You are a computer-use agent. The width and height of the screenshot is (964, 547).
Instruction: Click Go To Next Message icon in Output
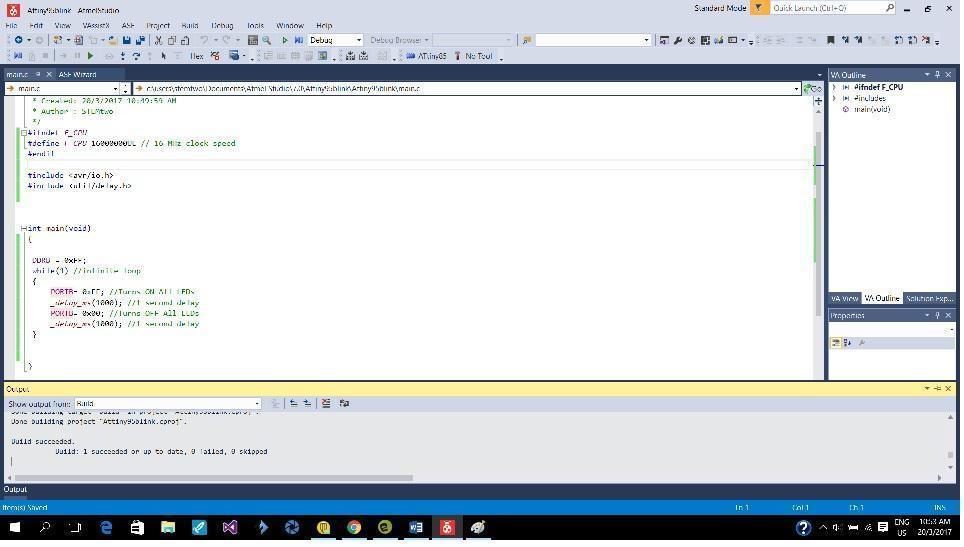click(307, 403)
